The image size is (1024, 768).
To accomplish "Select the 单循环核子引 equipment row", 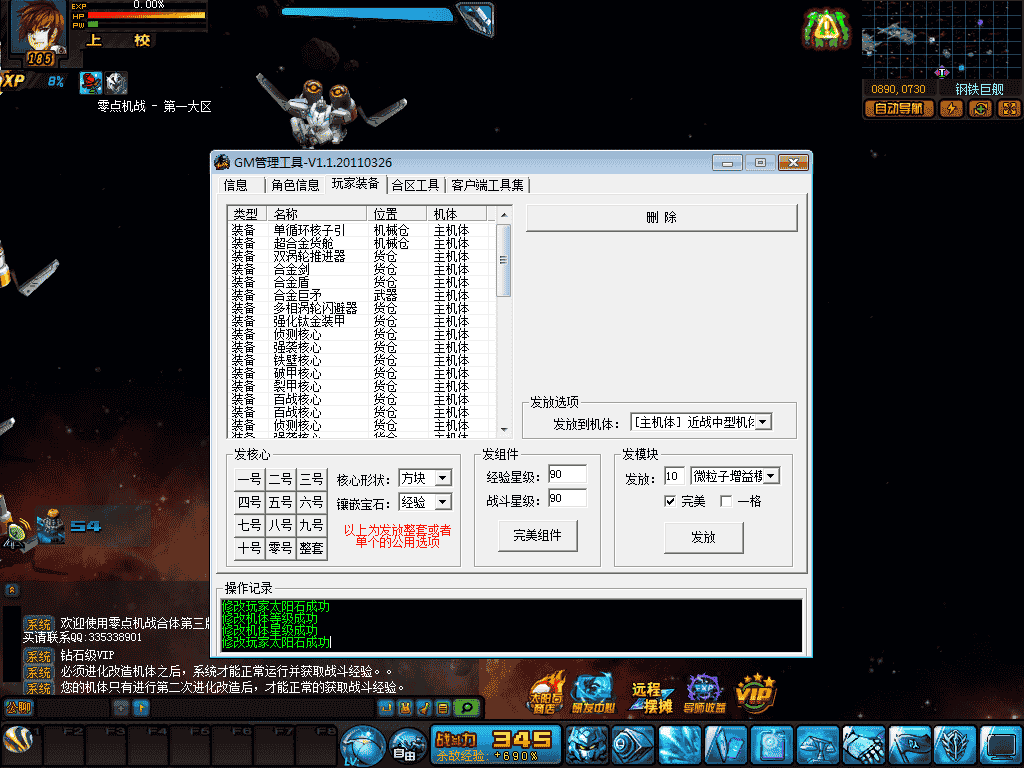I will [x=360, y=231].
